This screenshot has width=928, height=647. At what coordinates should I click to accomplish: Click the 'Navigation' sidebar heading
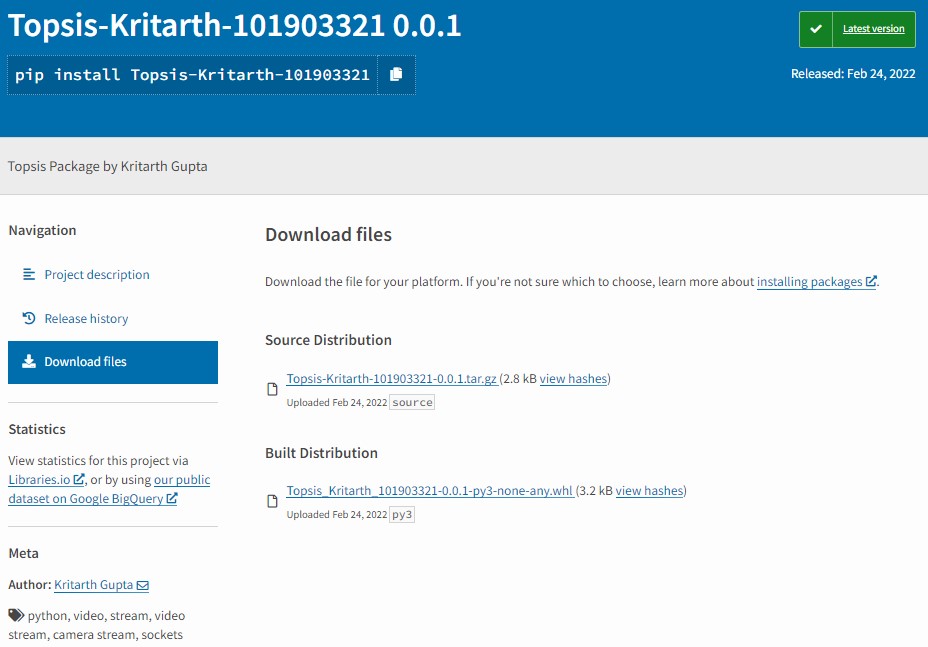point(42,230)
